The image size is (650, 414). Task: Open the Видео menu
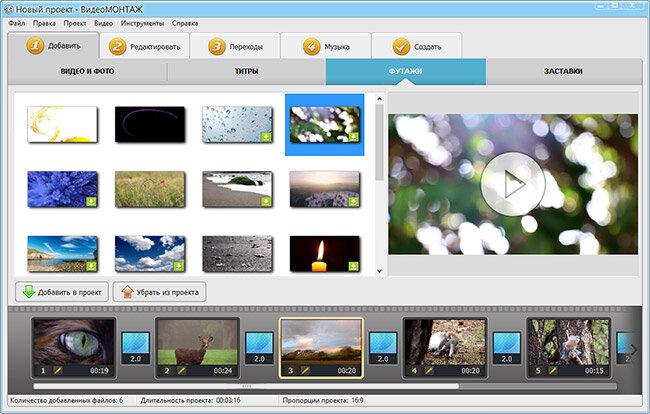[x=103, y=23]
